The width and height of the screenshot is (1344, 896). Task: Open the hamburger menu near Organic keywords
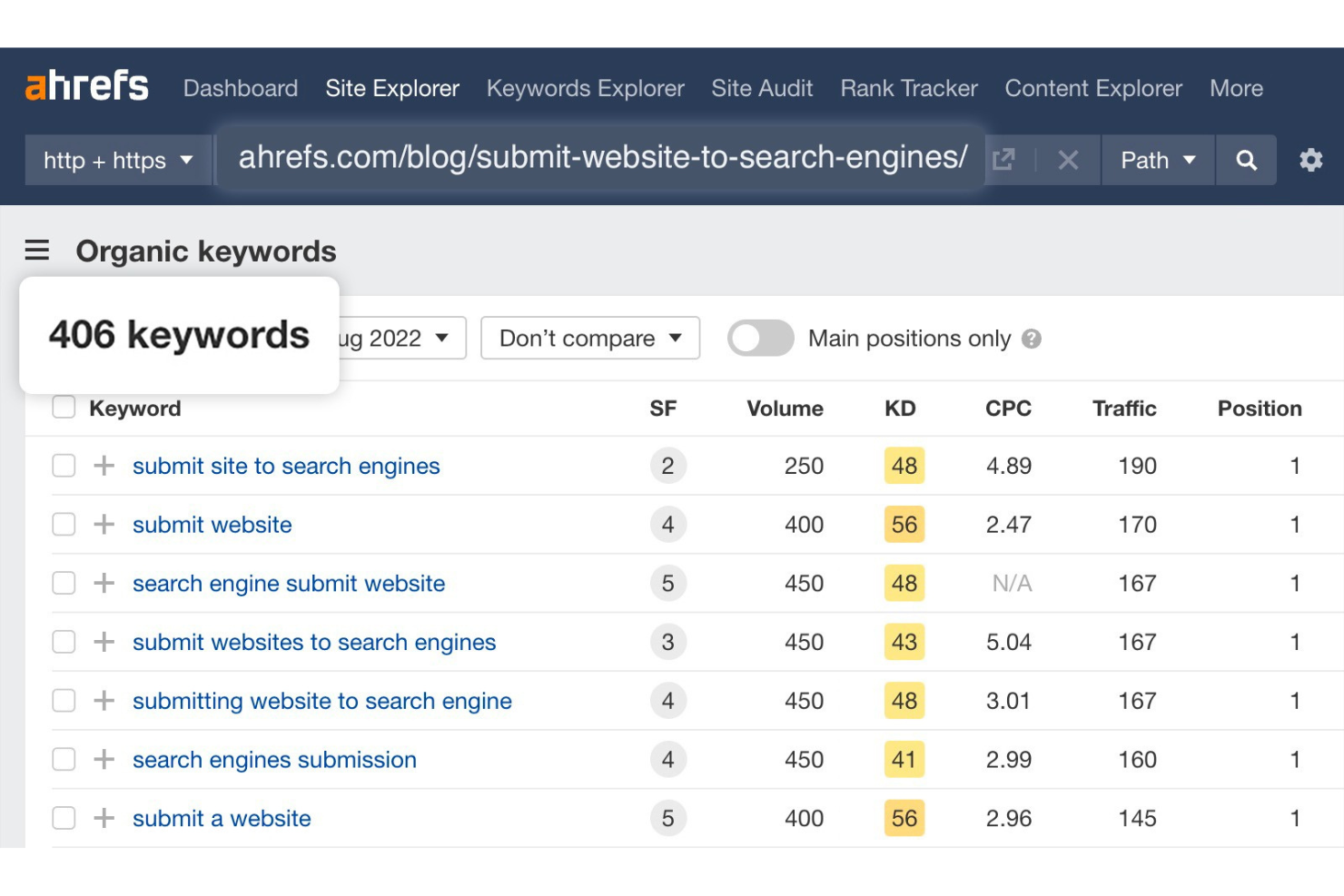36,251
